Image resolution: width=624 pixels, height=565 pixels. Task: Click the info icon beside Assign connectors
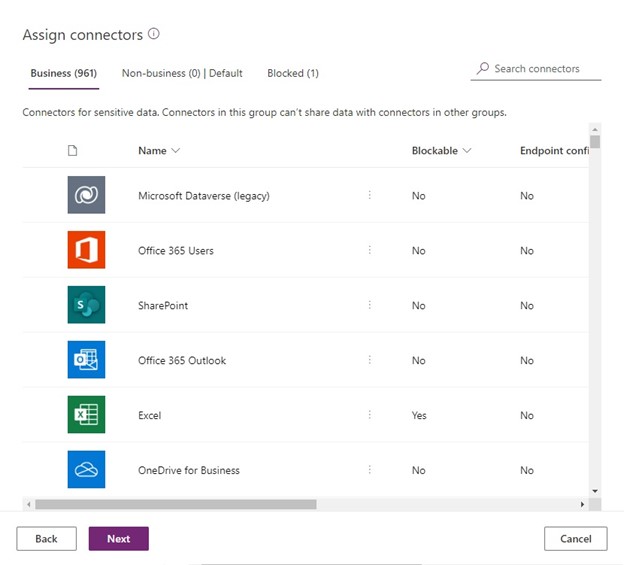point(154,34)
